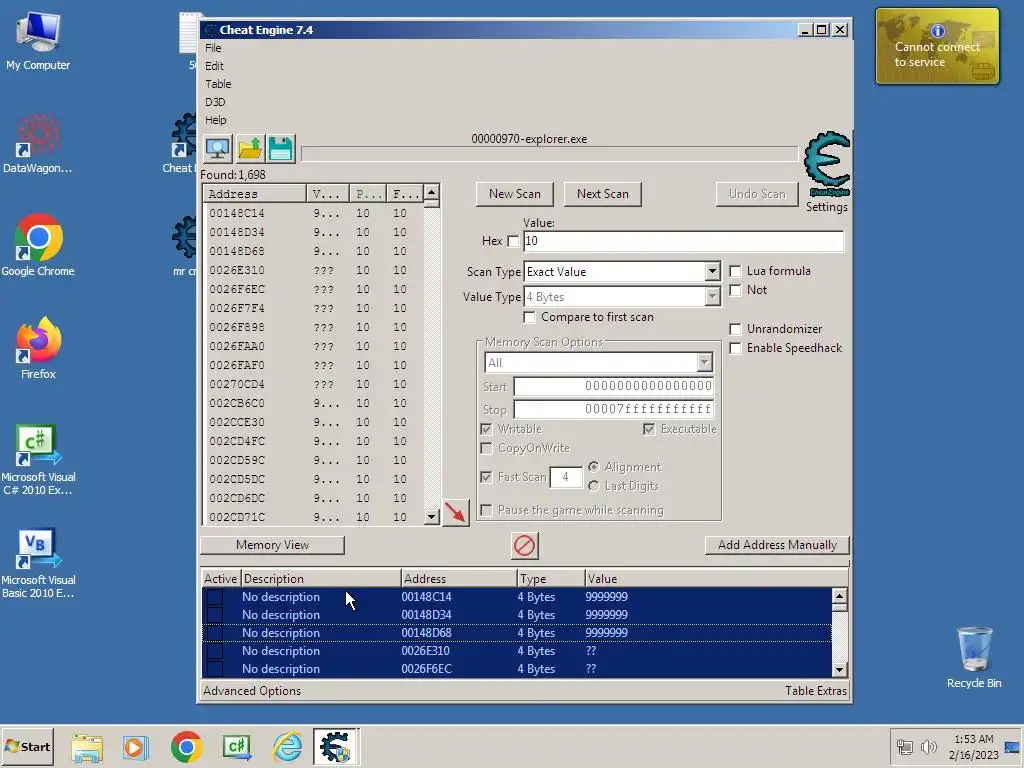The image size is (1024, 768).
Task: Click Add Address Manually
Action: (777, 545)
